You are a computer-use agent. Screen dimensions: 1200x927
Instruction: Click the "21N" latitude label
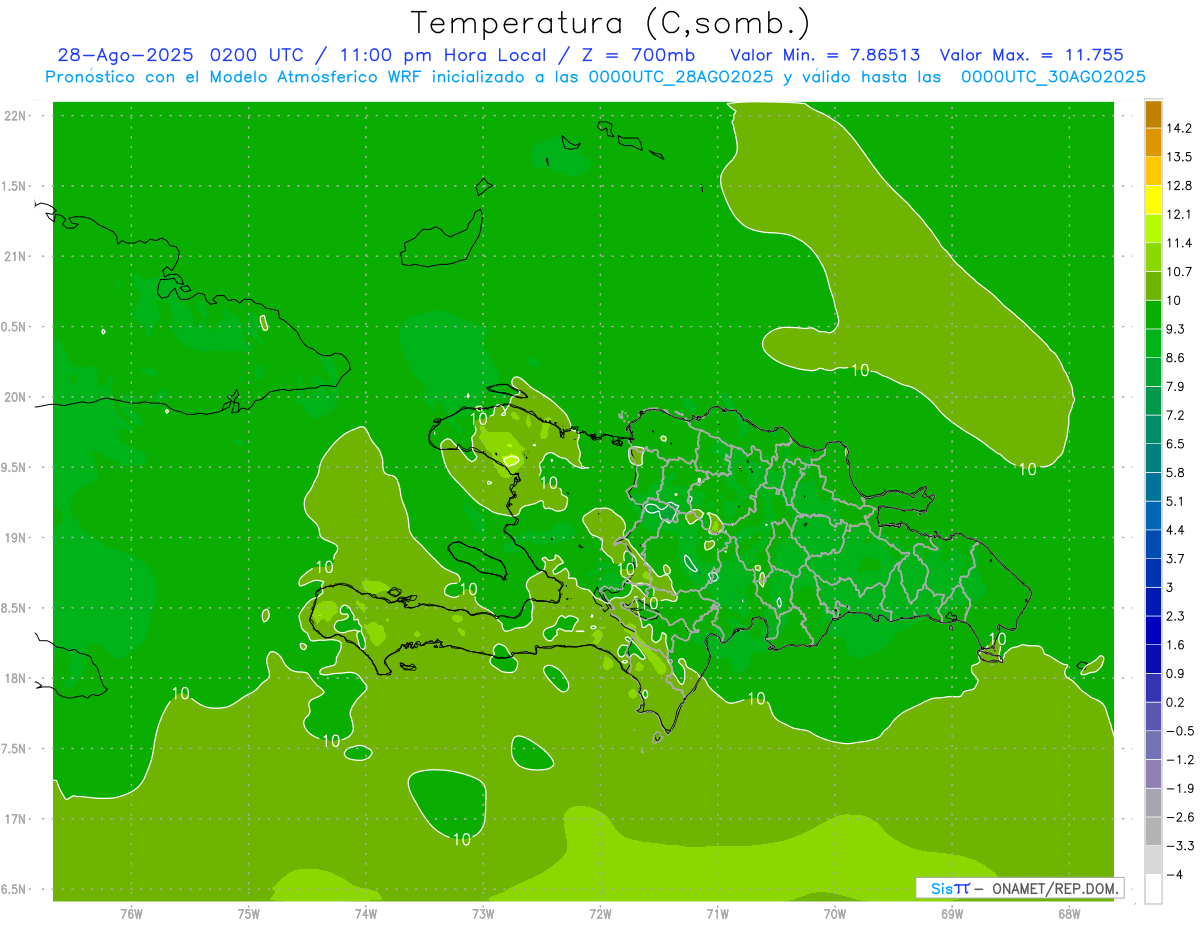point(15,256)
